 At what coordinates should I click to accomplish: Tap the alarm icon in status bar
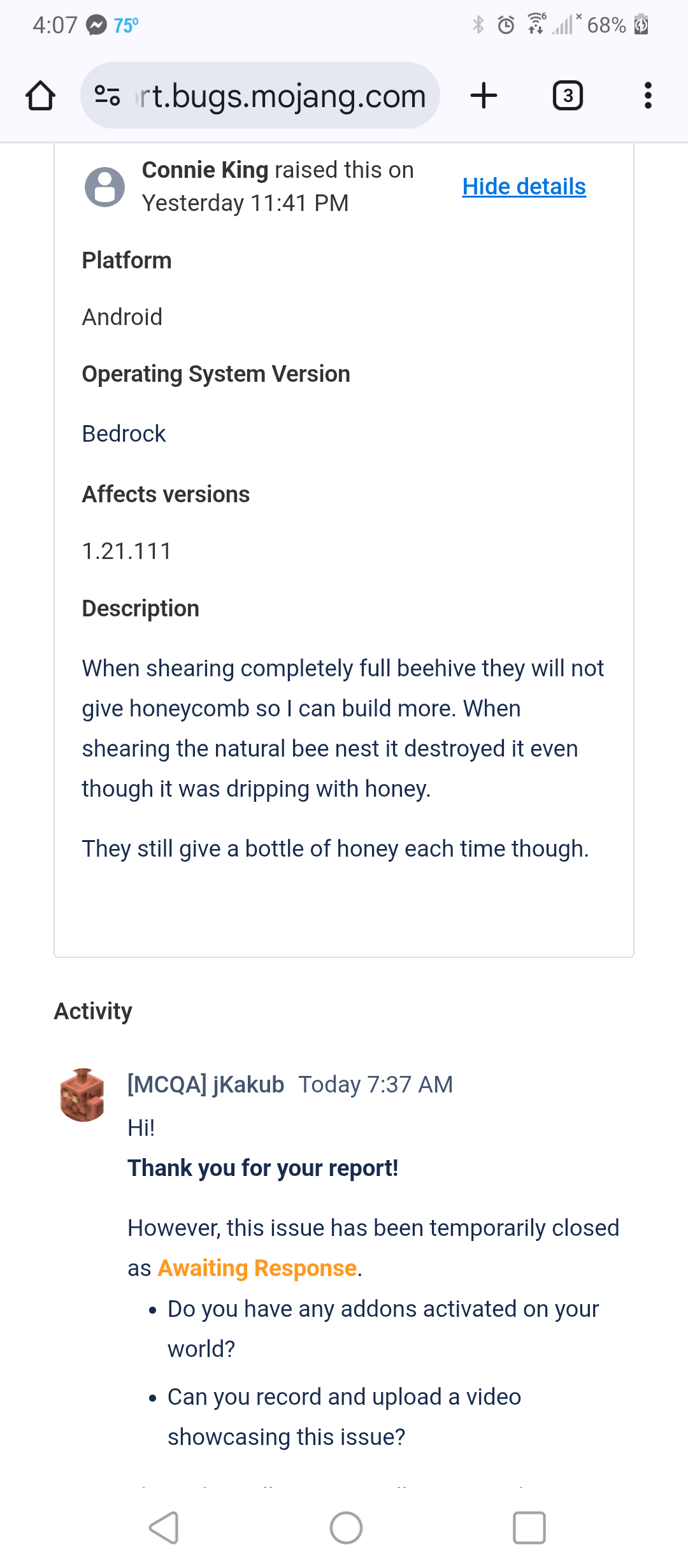pos(506,25)
